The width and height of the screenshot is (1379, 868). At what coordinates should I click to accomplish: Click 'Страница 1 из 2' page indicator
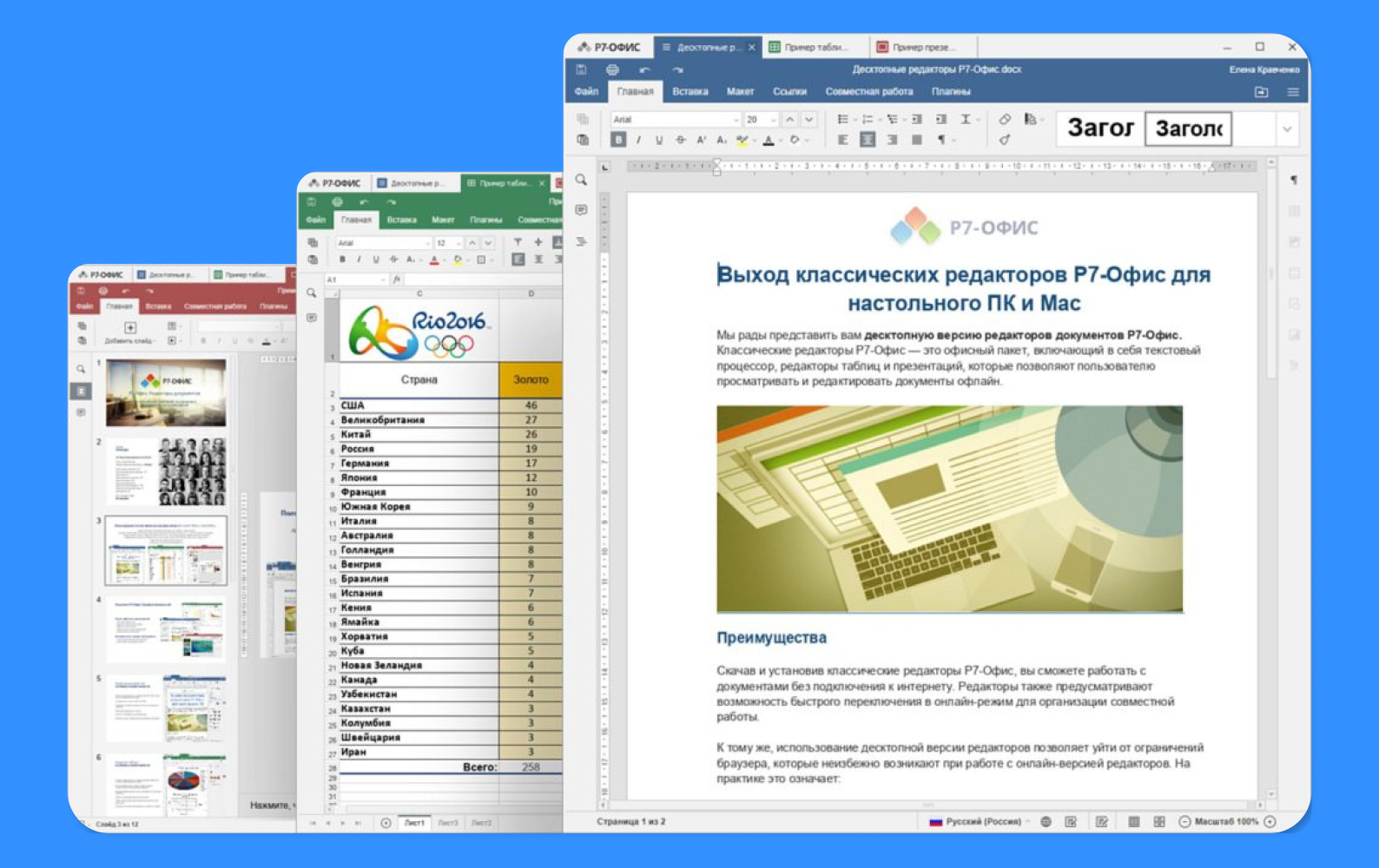coord(631,821)
